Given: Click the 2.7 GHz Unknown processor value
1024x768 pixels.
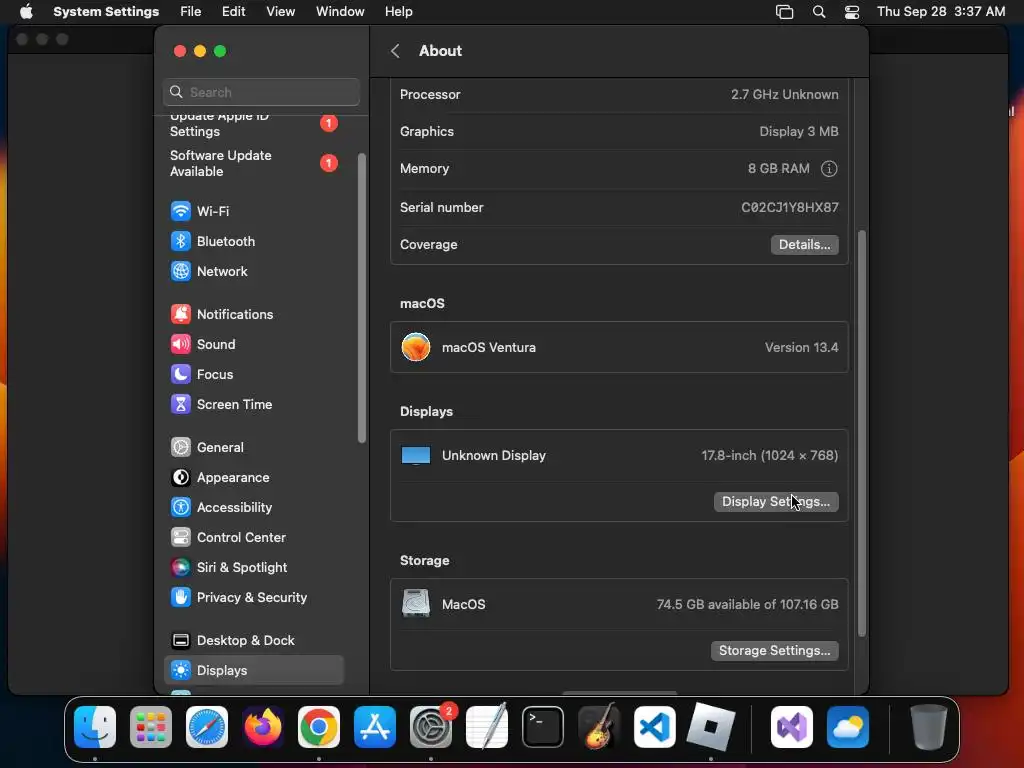Looking at the screenshot, I should [x=784, y=95].
